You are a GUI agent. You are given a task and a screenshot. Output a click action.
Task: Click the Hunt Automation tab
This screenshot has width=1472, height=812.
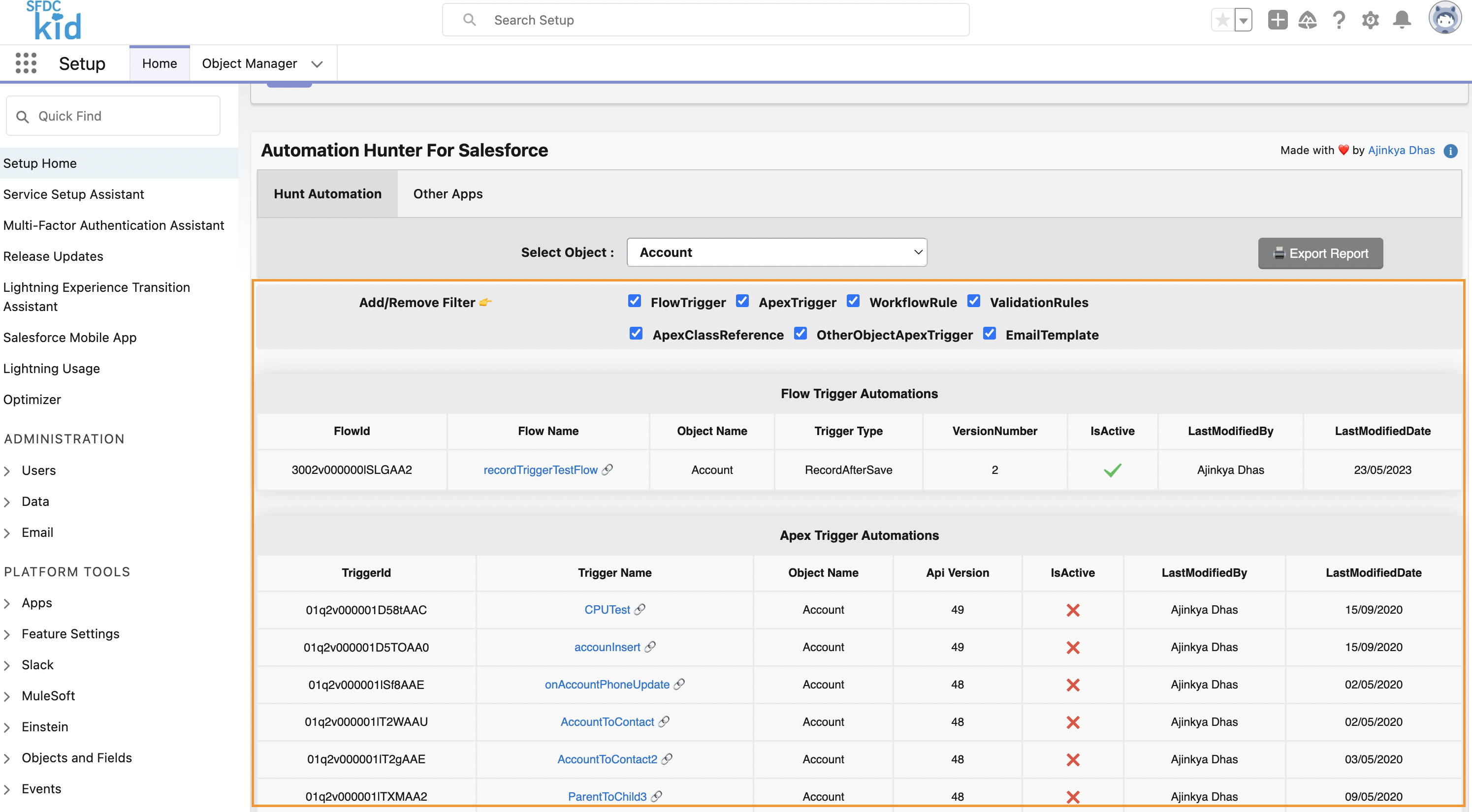(x=328, y=193)
